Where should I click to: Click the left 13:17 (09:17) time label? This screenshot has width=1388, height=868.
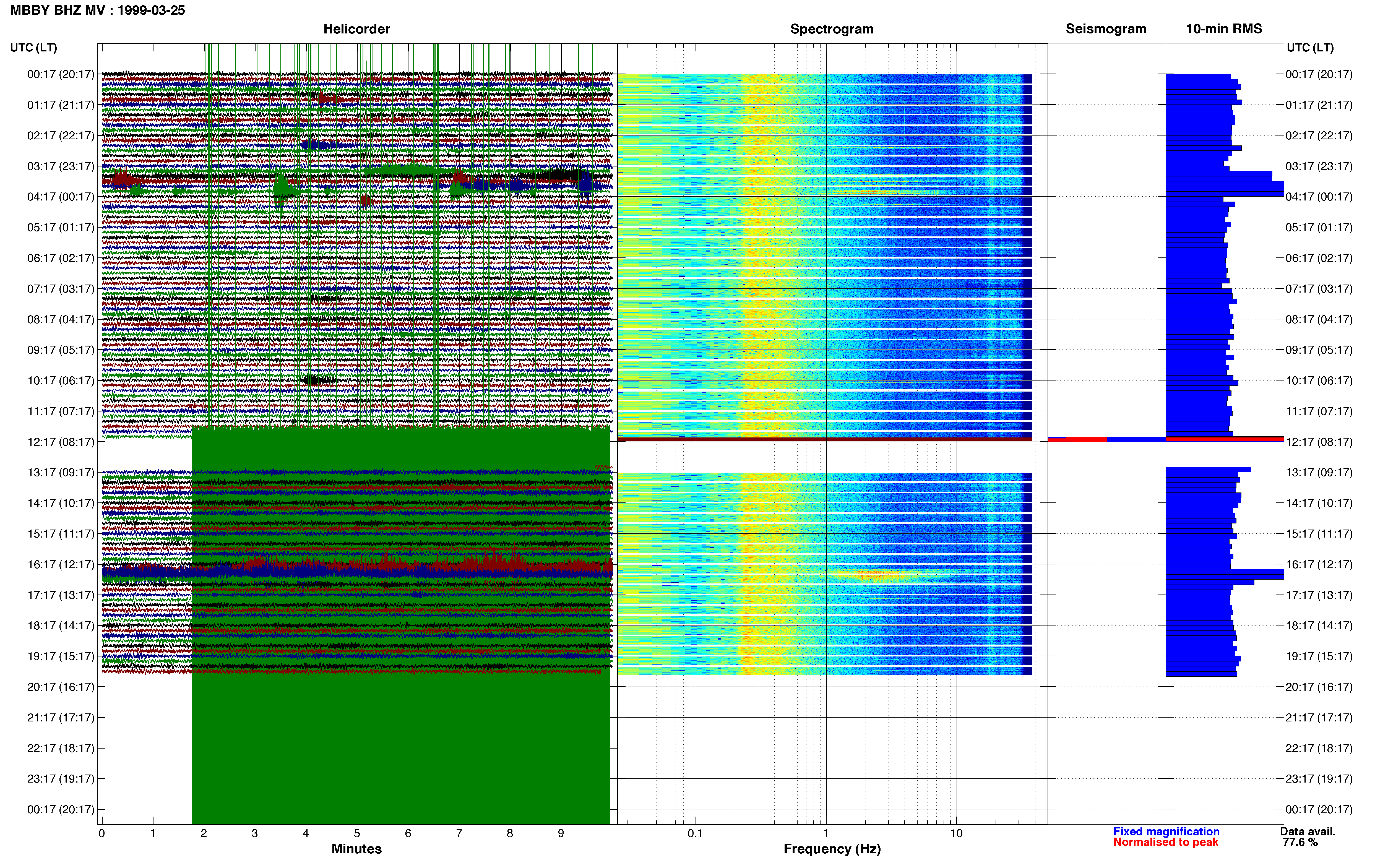coord(61,473)
